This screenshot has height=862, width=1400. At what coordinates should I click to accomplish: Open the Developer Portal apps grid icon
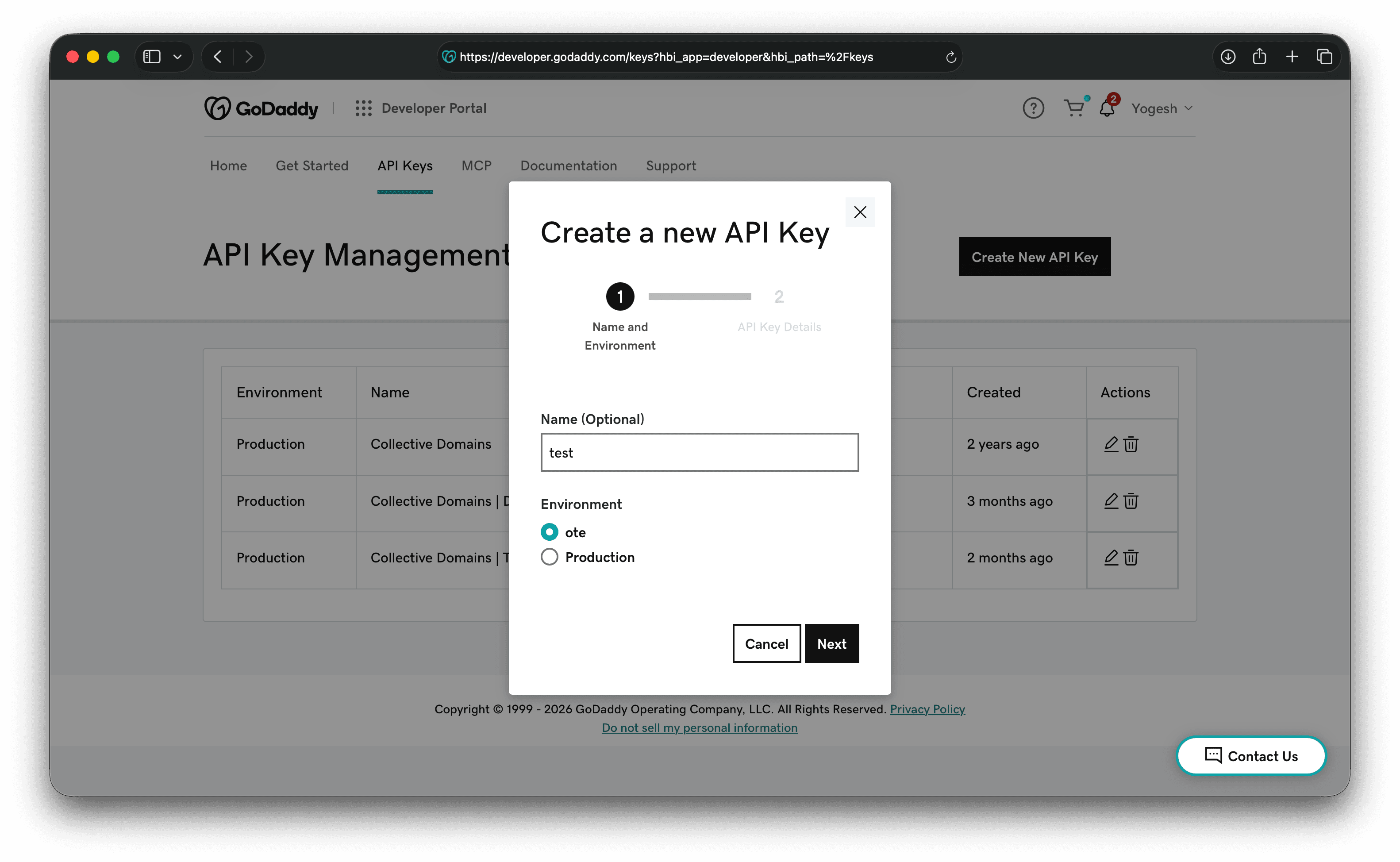[x=363, y=108]
